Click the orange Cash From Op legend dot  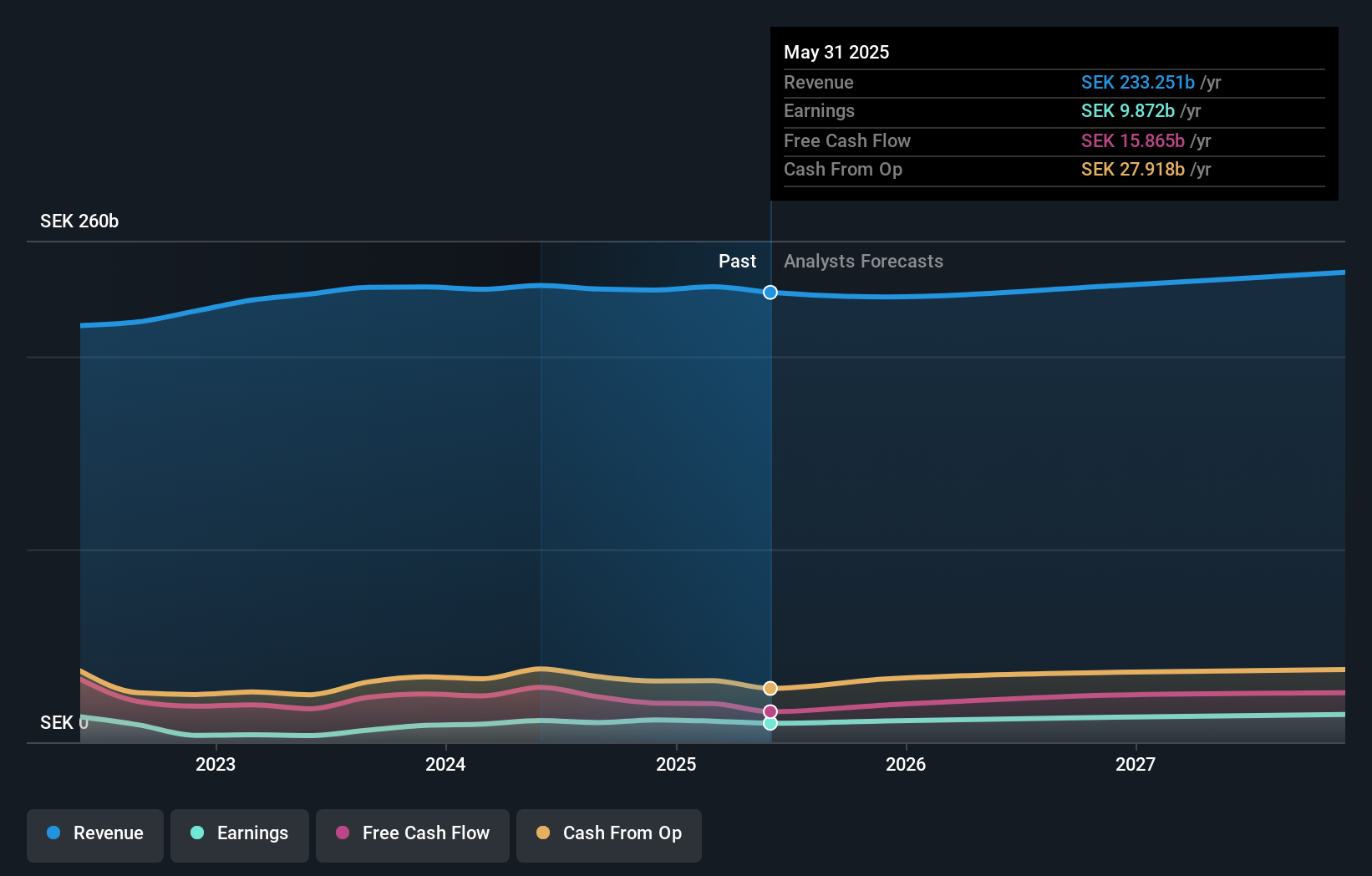[x=544, y=833]
